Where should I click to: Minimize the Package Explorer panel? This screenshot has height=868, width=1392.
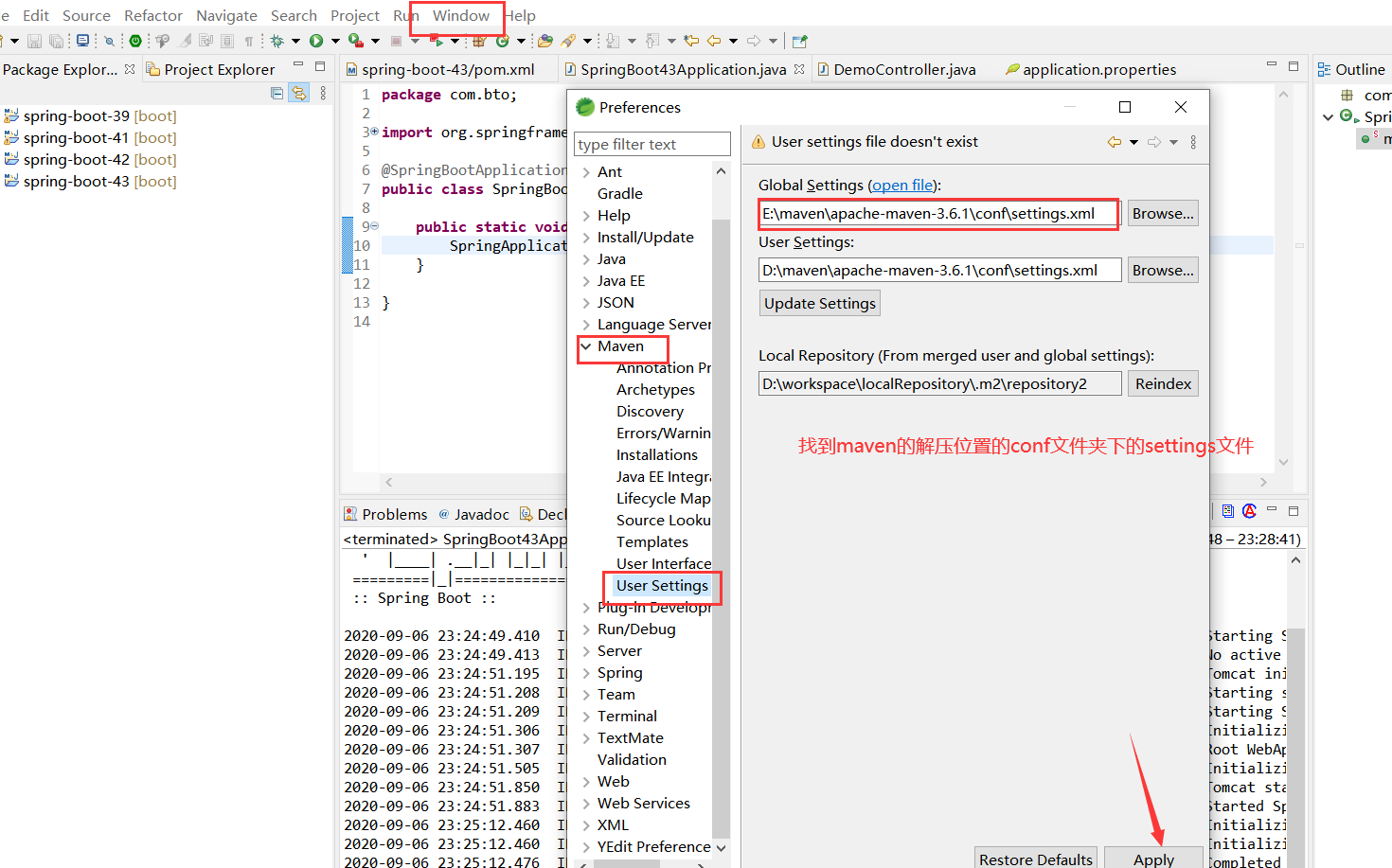pyautogui.click(x=298, y=65)
